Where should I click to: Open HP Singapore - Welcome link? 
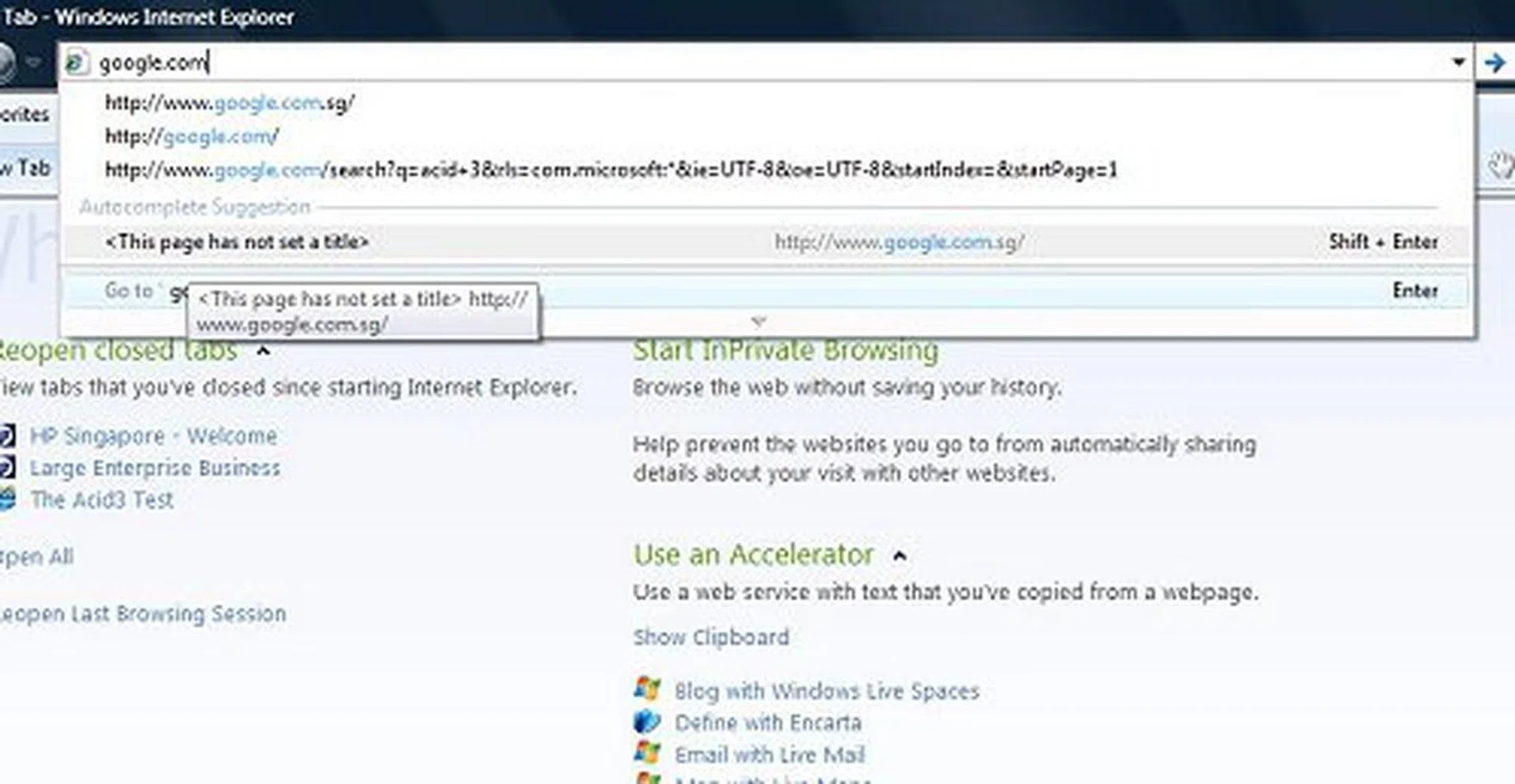tap(153, 436)
